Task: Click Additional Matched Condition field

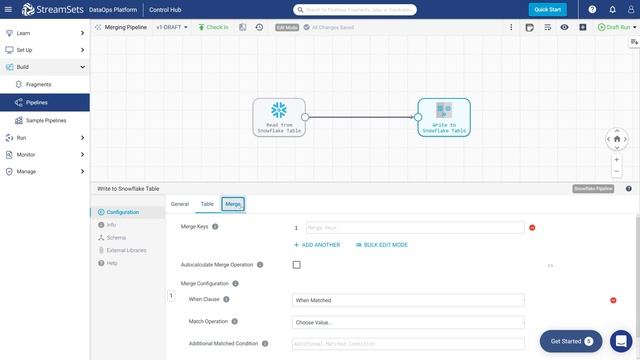Action: tap(408, 344)
